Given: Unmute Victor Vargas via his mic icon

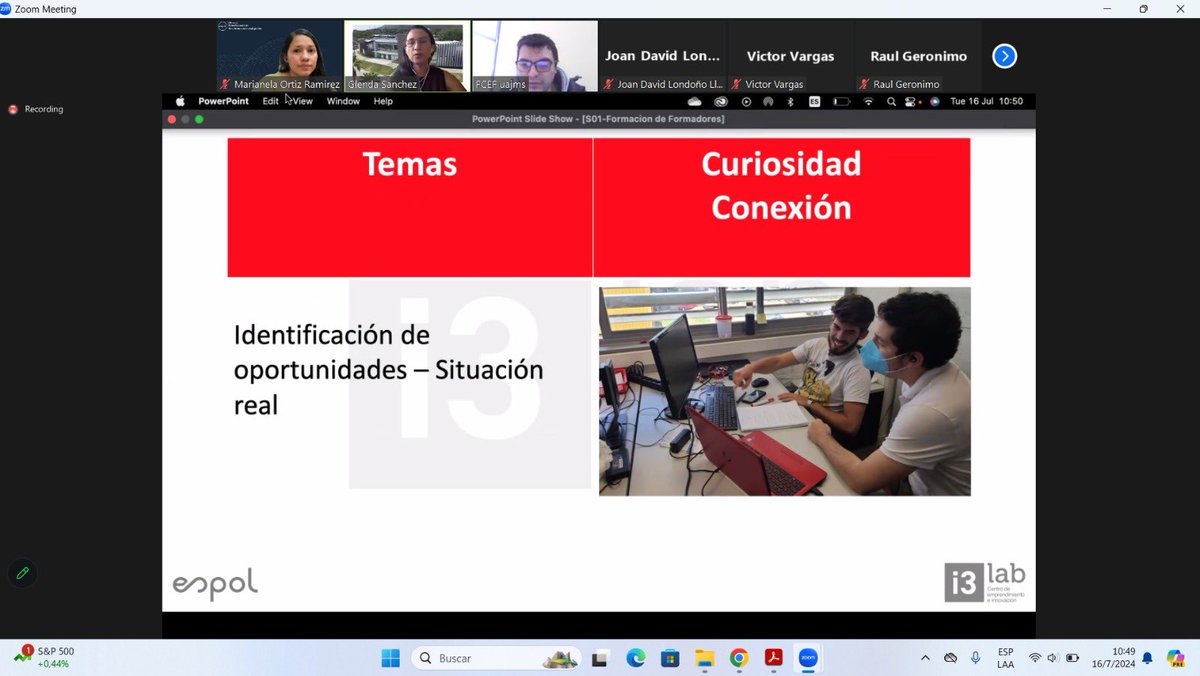Looking at the screenshot, I should point(739,84).
